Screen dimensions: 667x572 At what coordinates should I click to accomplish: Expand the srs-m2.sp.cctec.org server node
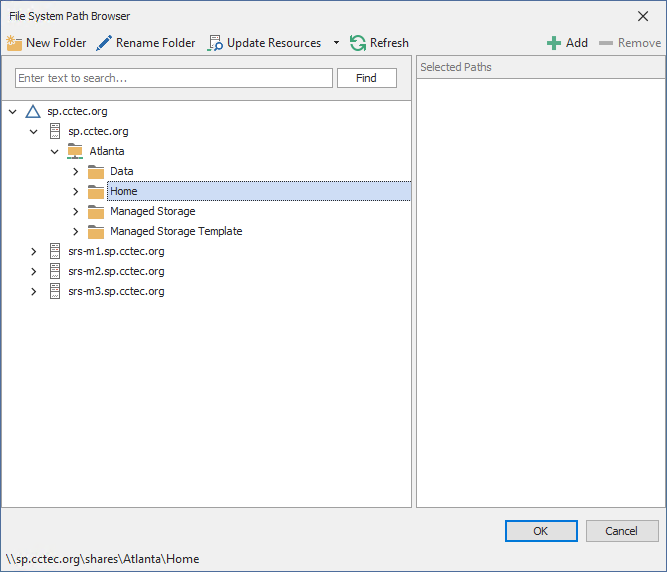(x=33, y=271)
